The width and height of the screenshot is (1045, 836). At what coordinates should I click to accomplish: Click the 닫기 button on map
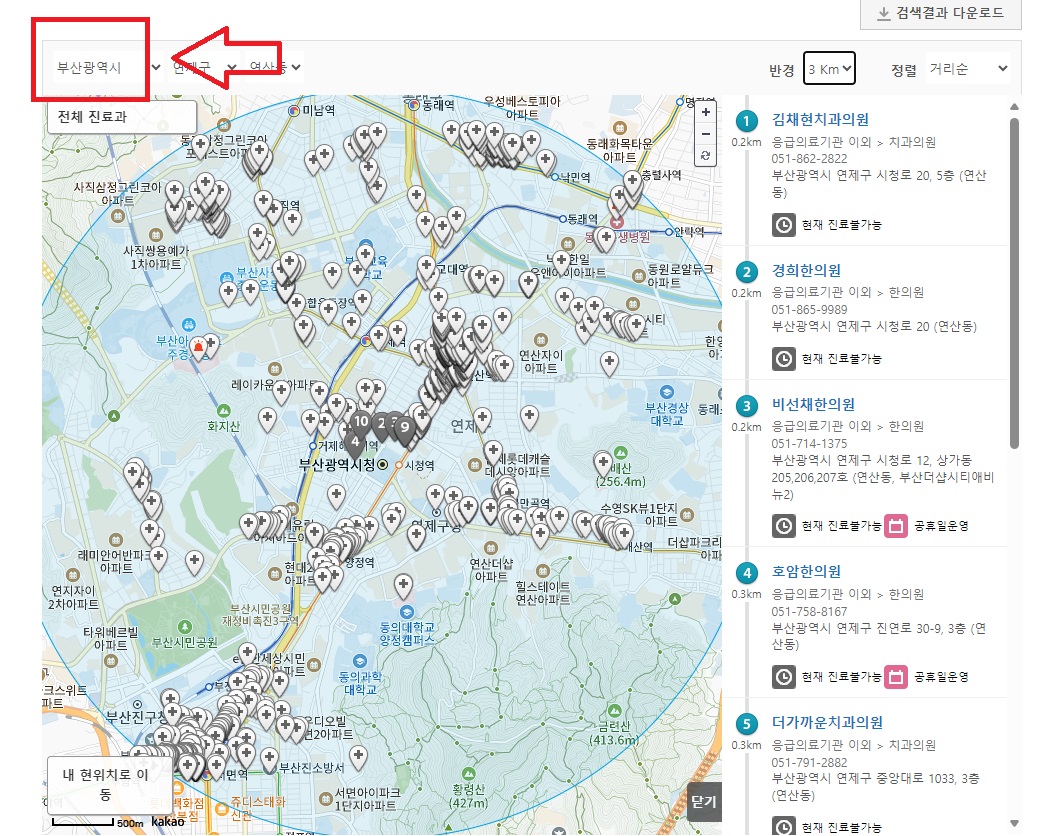tap(704, 801)
